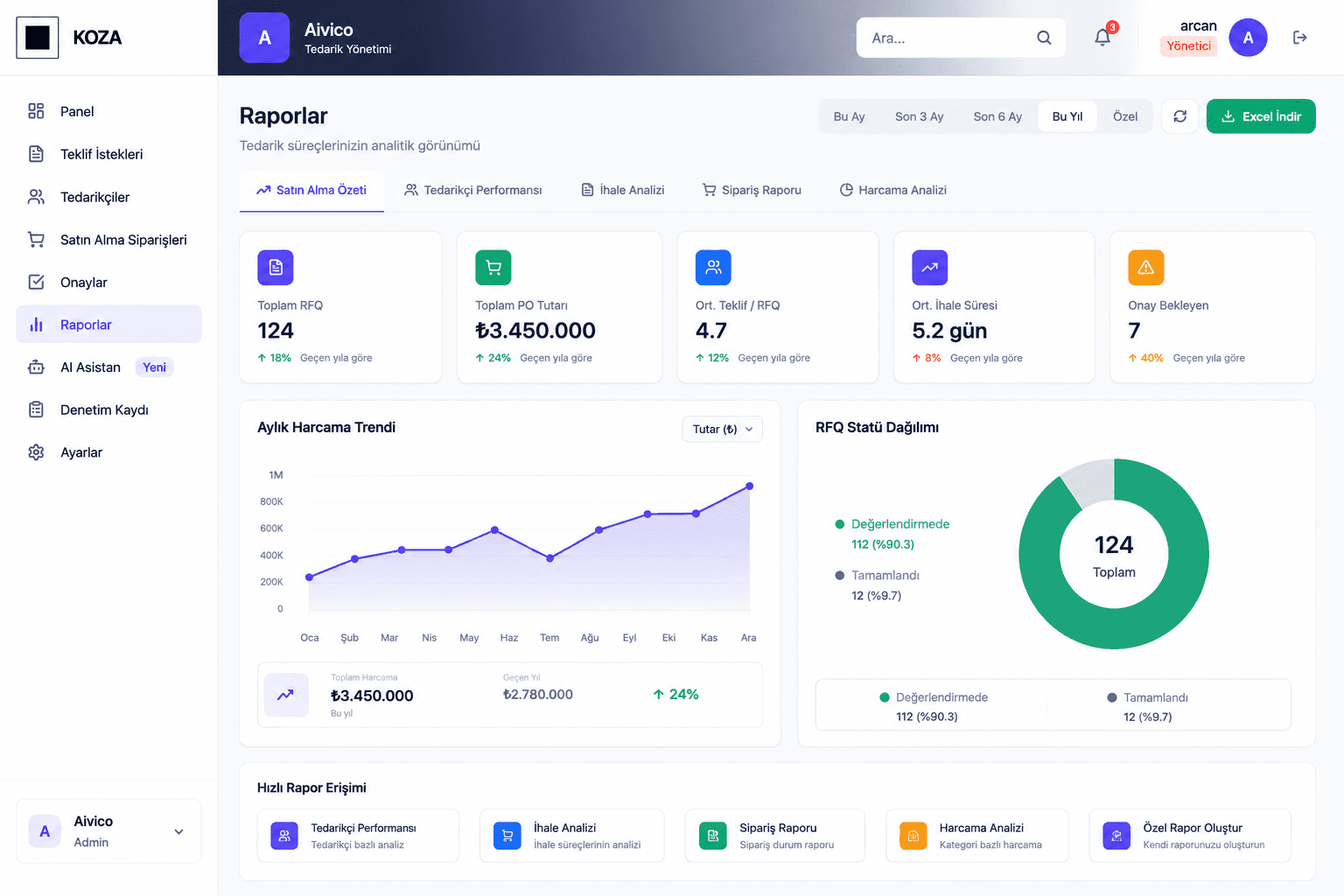Click the Ayarlar gear icon

(x=36, y=452)
